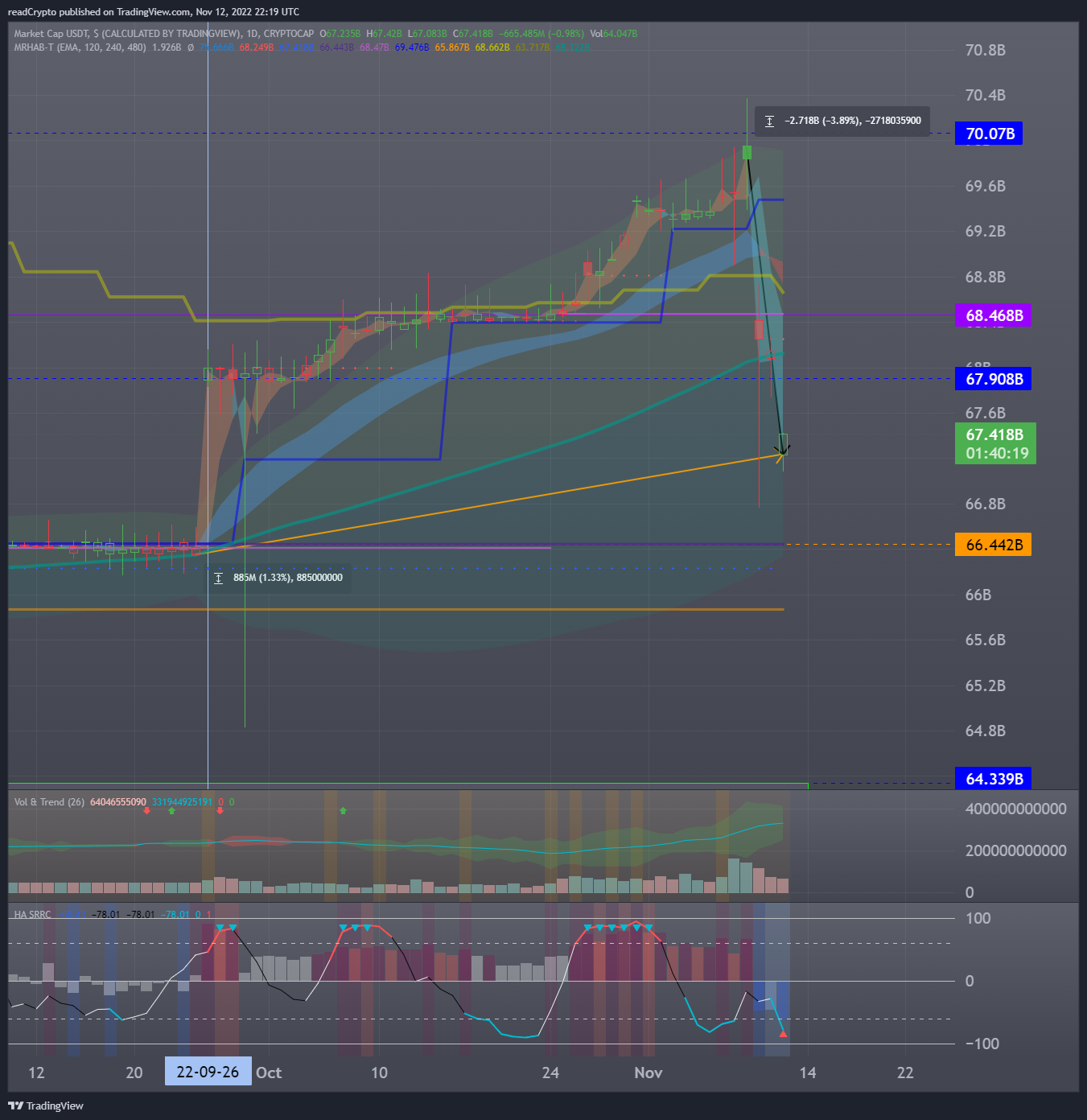This screenshot has height=1120, width=1087.
Task: Click the 67.6B price axis label
Action: click(986, 413)
